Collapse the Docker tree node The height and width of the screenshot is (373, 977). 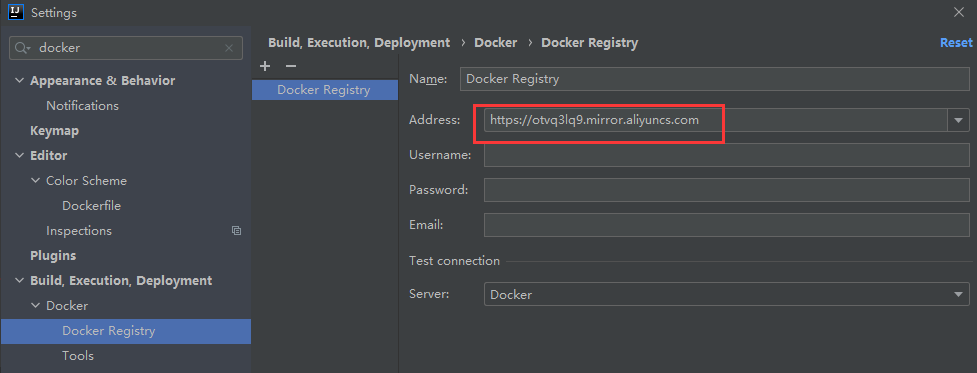click(35, 306)
